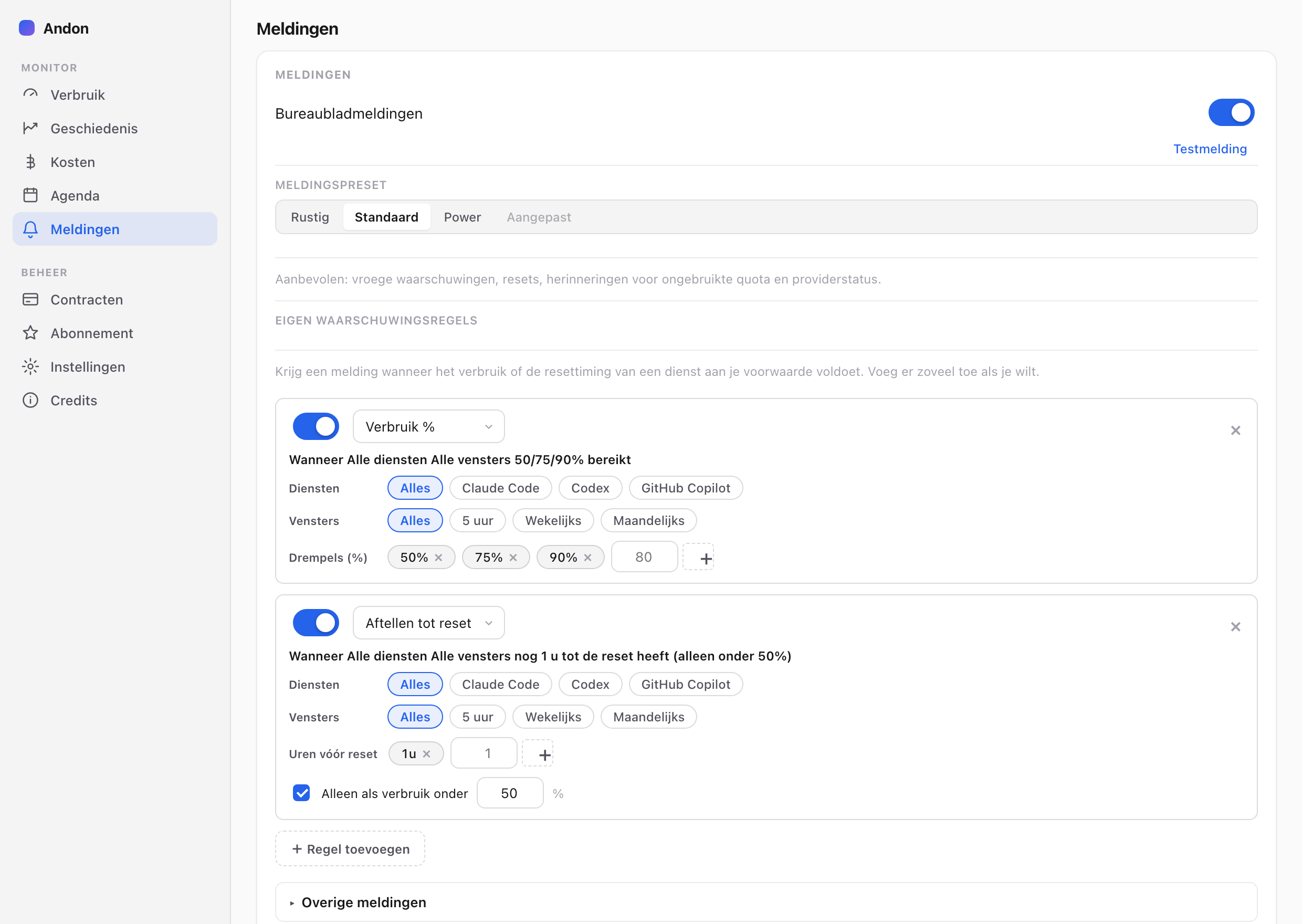Delete the Aftellen tot reset rule

(1235, 626)
